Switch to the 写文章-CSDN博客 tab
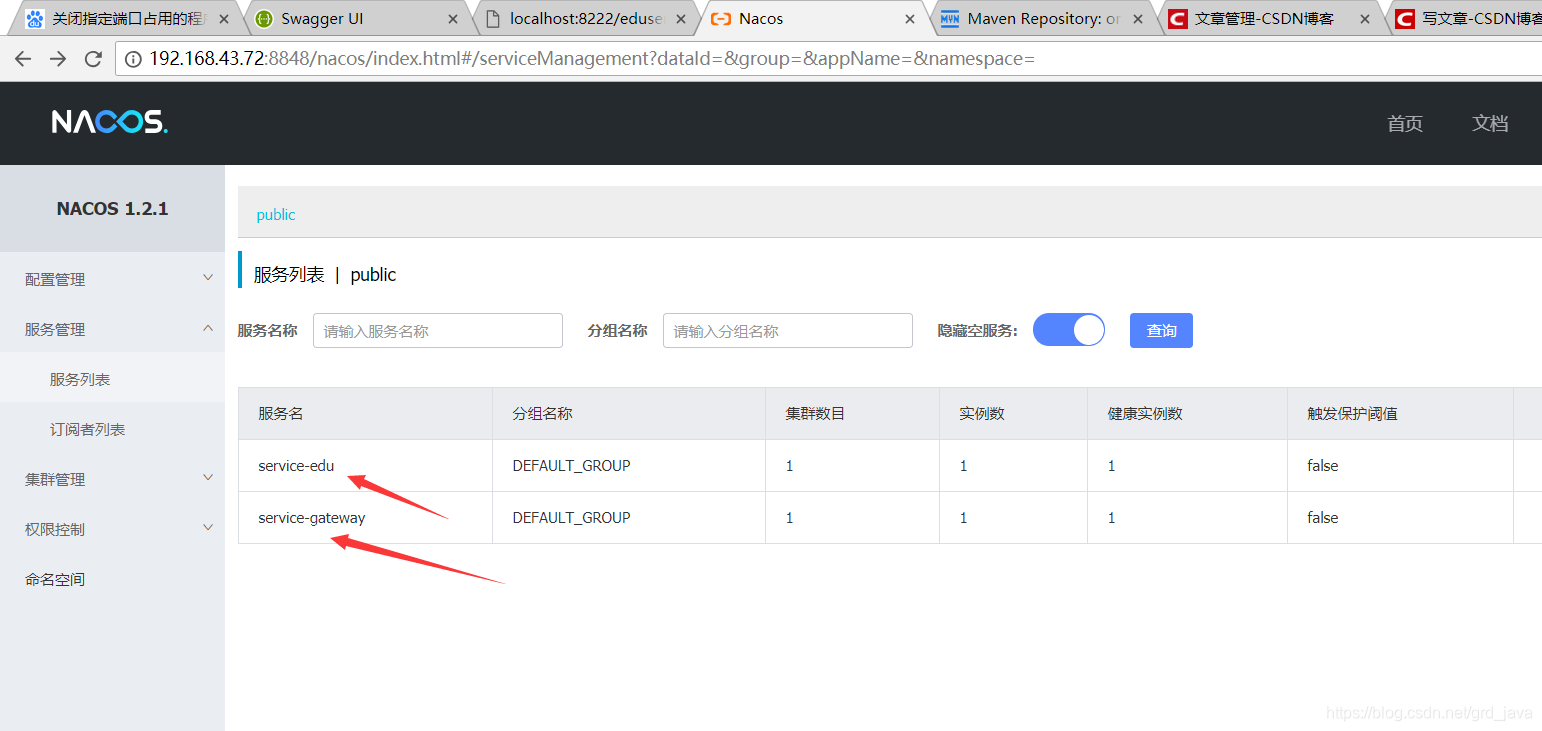1542x731 pixels. [x=1468, y=19]
